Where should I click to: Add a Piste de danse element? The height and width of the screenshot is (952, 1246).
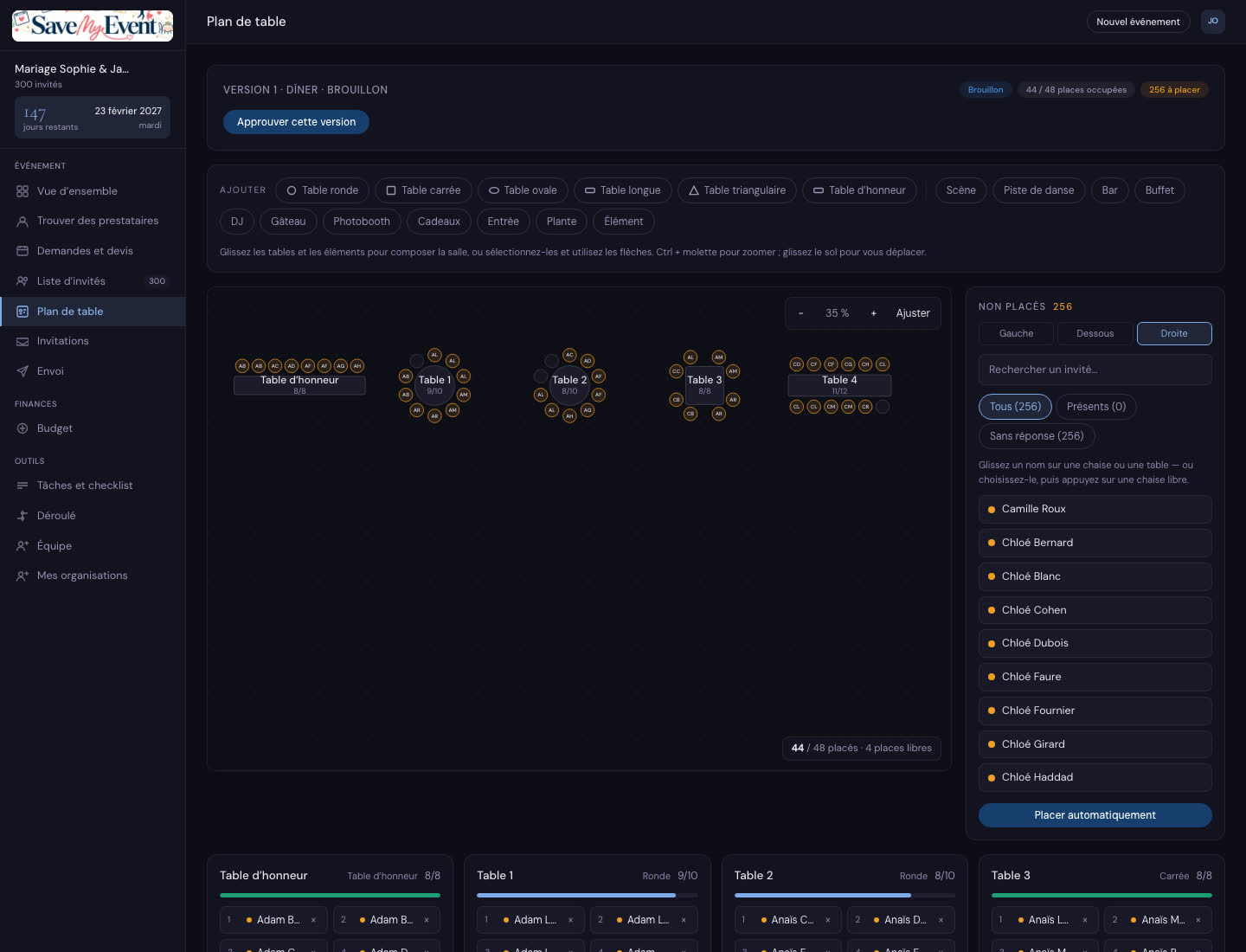1038,190
